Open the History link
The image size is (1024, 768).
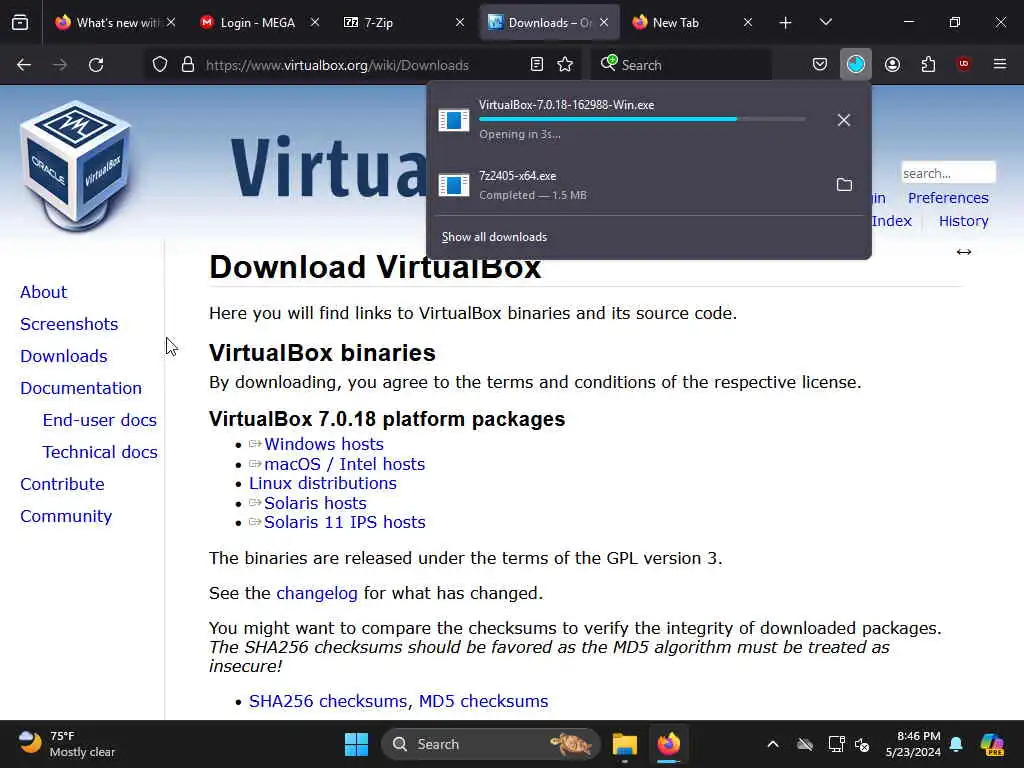(963, 221)
